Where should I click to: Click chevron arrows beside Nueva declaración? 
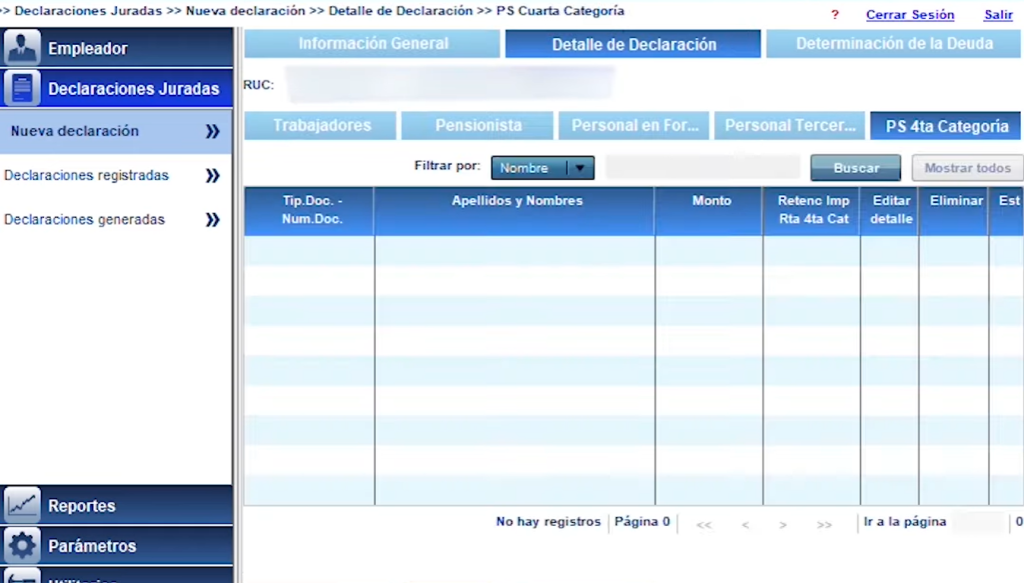(212, 131)
